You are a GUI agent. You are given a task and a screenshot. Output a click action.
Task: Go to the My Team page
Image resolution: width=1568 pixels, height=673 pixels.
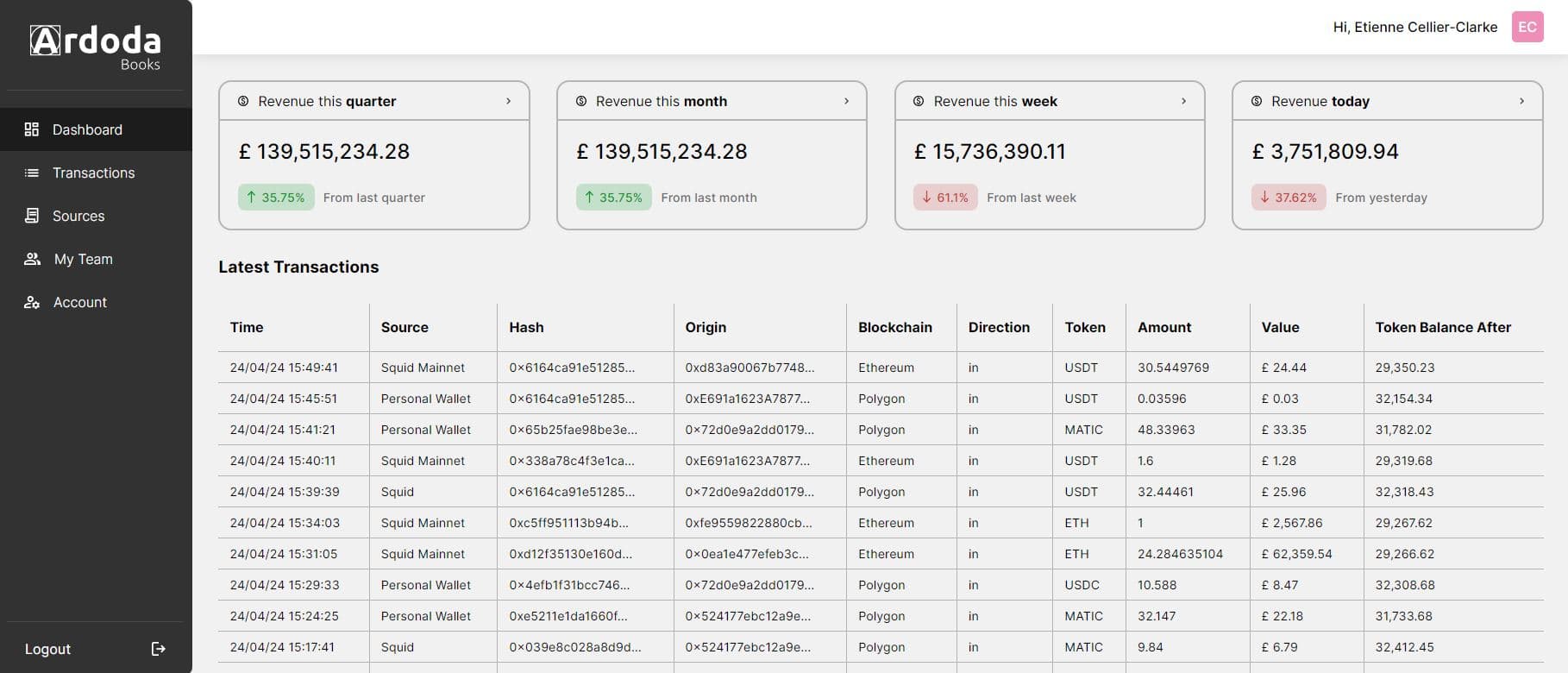tap(83, 259)
